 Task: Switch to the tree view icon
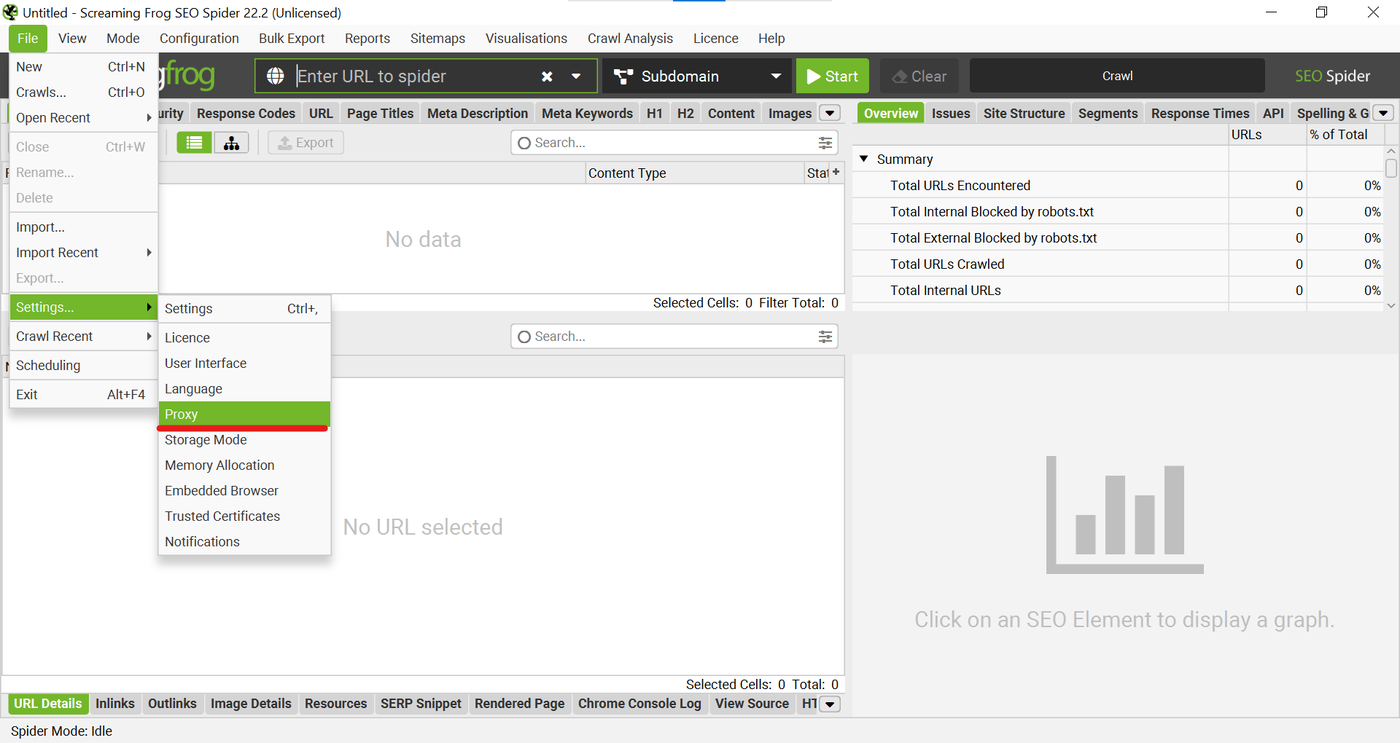(x=231, y=143)
